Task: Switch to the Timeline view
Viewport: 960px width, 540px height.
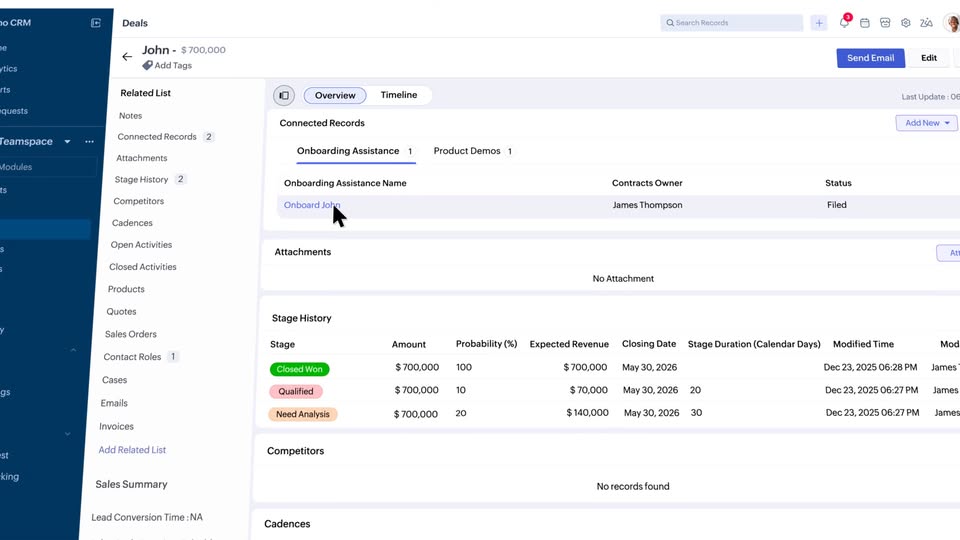Action: tap(399, 95)
